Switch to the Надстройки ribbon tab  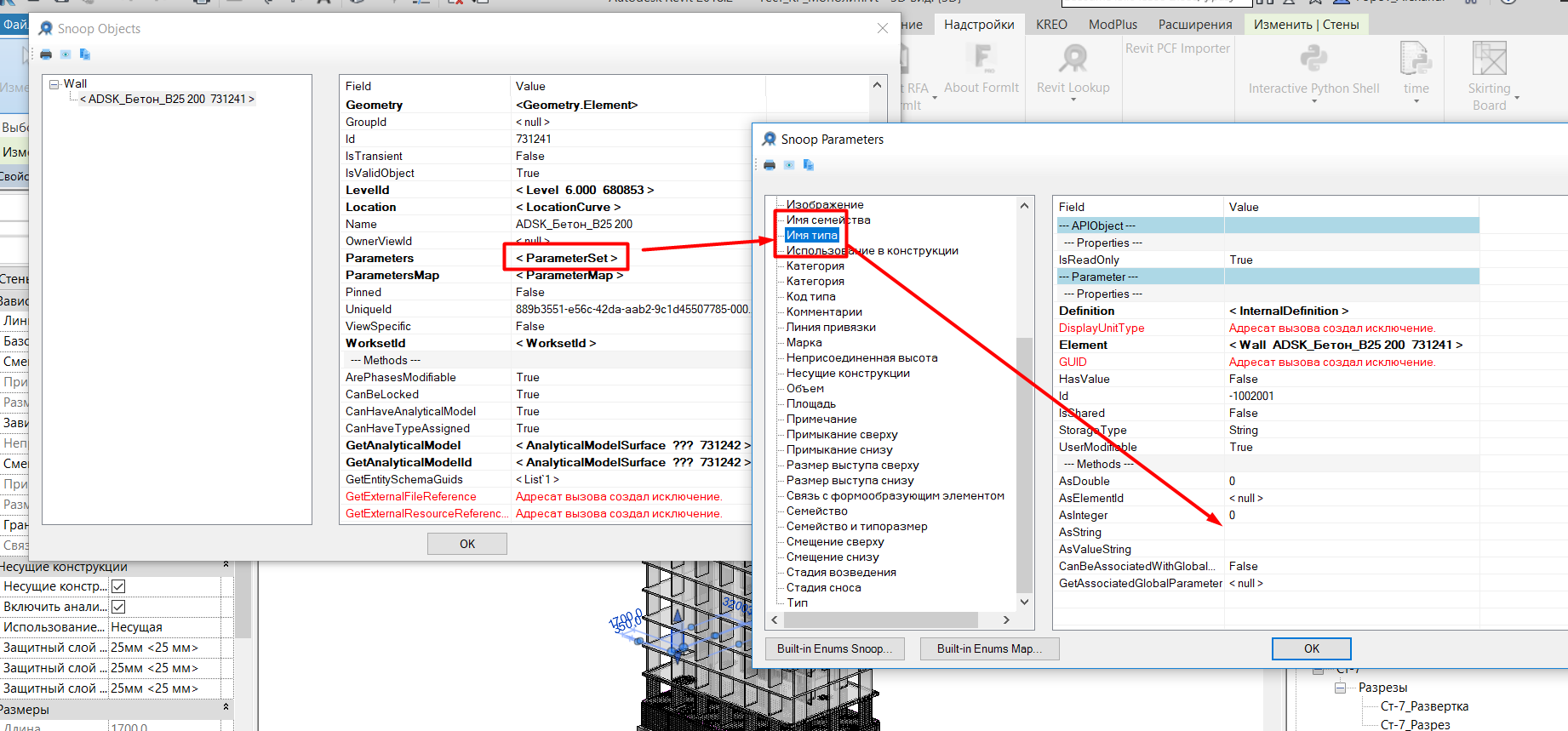979,25
